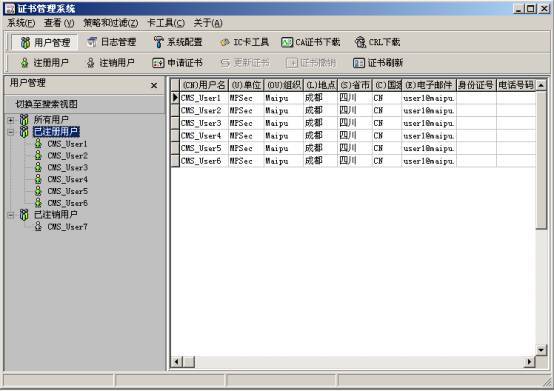Click the vertical scrollbar thumb

[541, 160]
